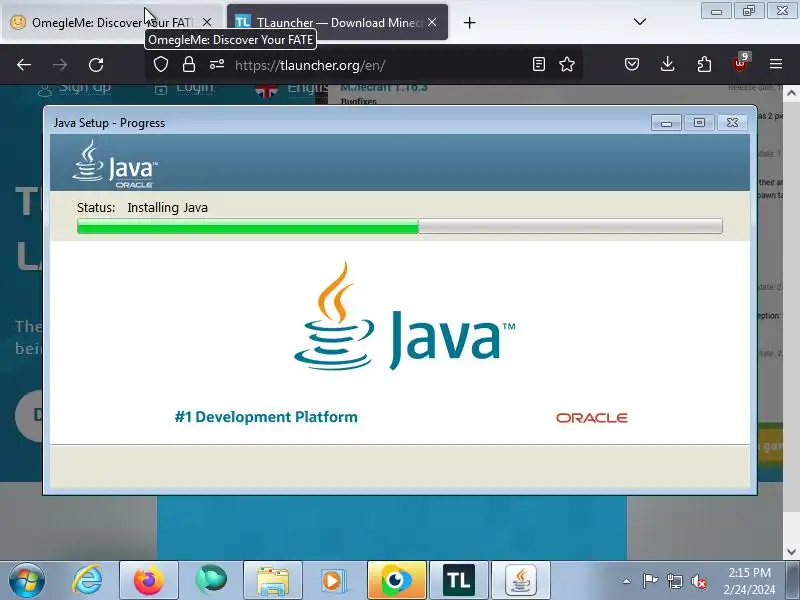Open the Pocket save icon

632,64
